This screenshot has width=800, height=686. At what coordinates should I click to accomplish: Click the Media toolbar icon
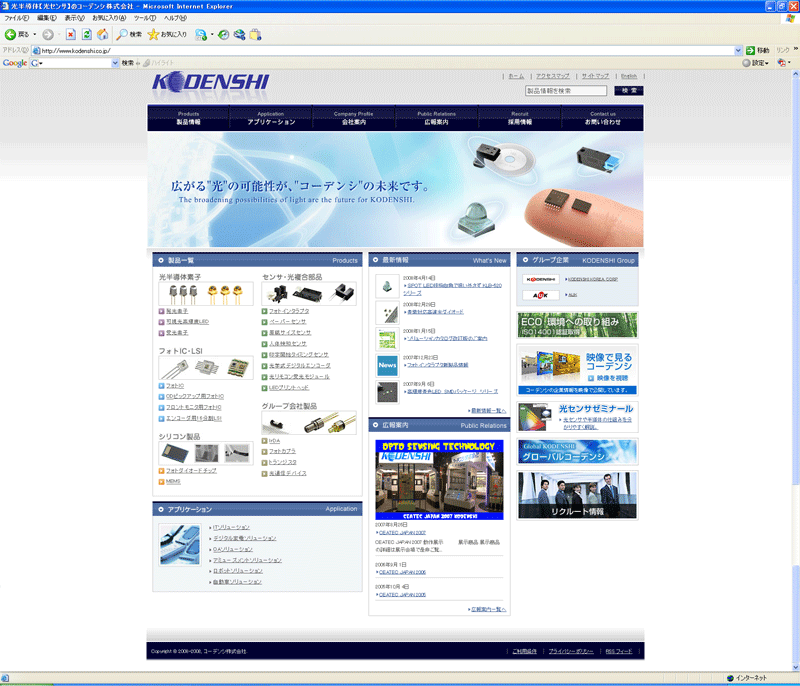pos(201,34)
